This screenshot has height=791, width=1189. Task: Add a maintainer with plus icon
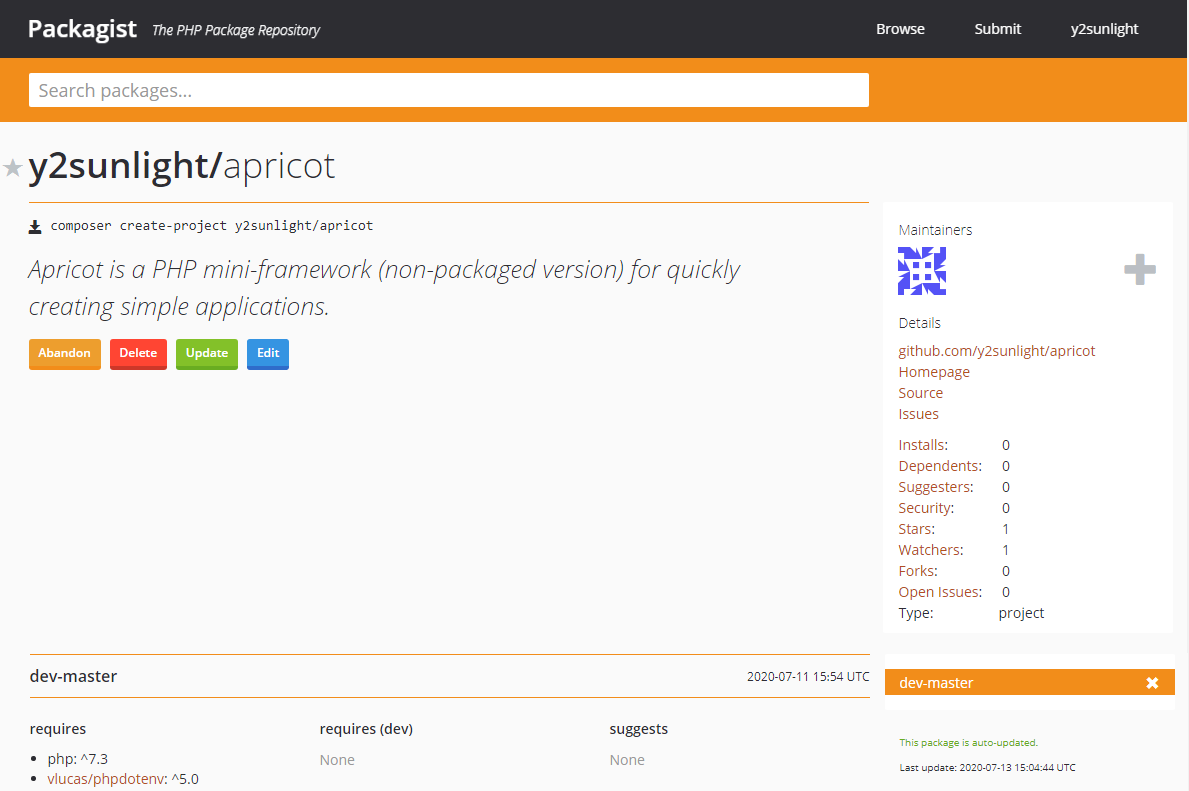point(1139,270)
